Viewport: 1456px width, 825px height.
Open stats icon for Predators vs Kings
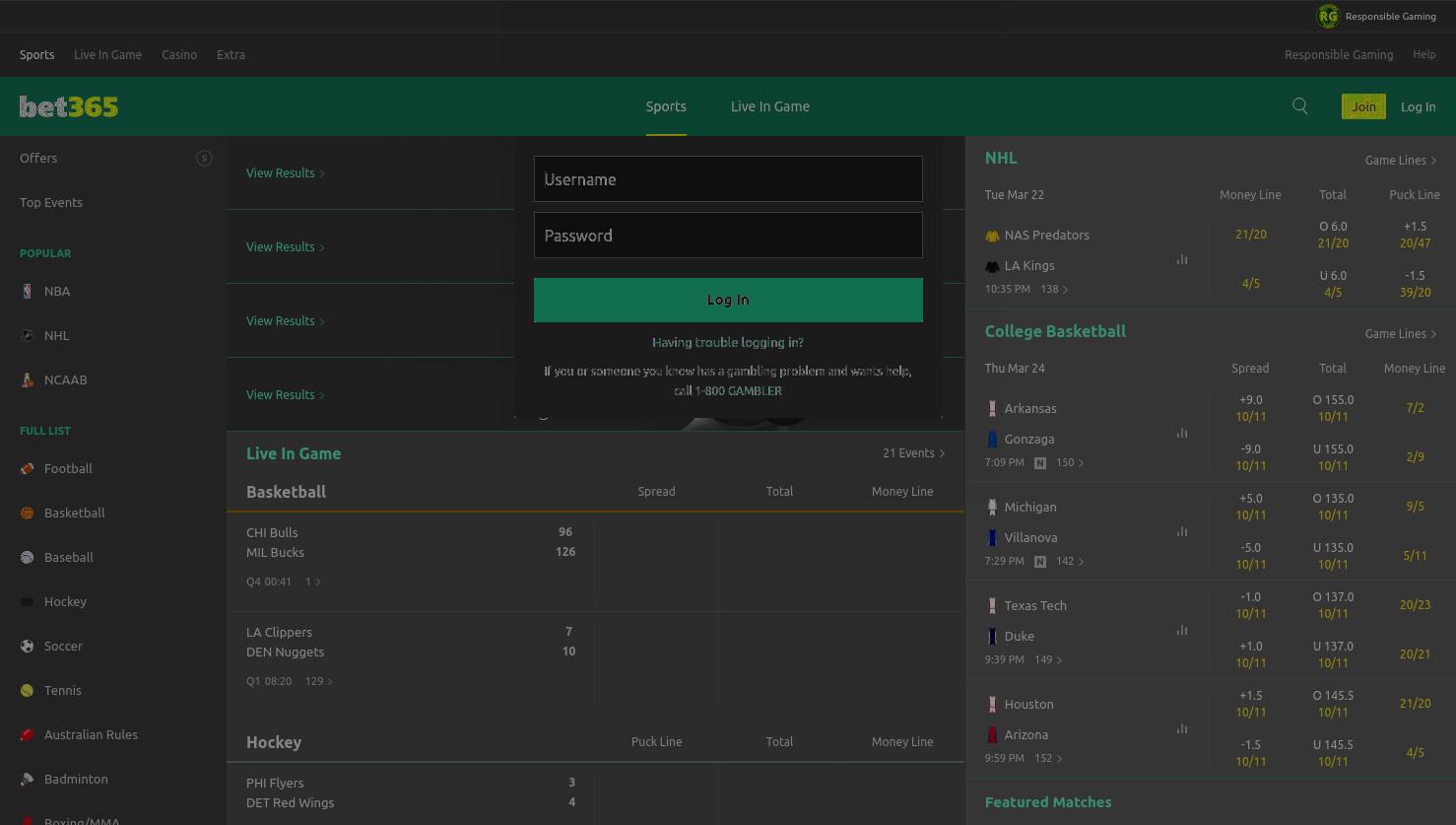tap(1182, 259)
